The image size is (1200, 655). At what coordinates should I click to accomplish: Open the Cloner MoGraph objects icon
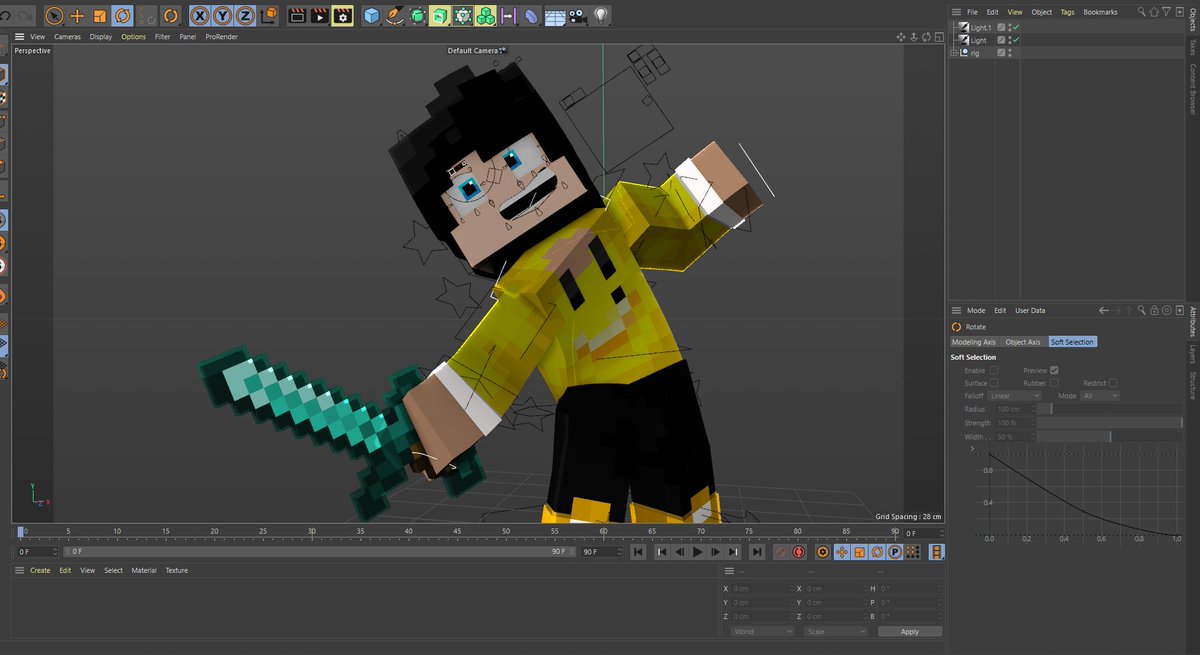[x=486, y=16]
